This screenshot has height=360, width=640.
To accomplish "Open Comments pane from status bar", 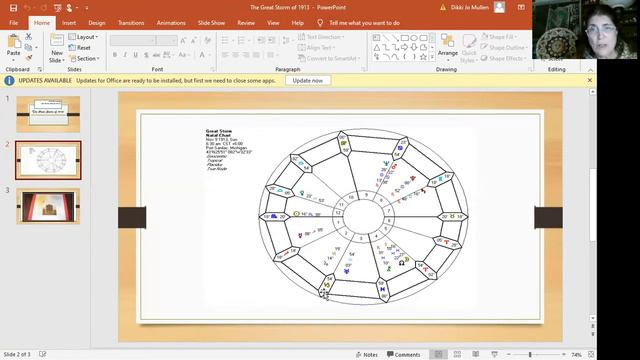I will coord(404,355).
